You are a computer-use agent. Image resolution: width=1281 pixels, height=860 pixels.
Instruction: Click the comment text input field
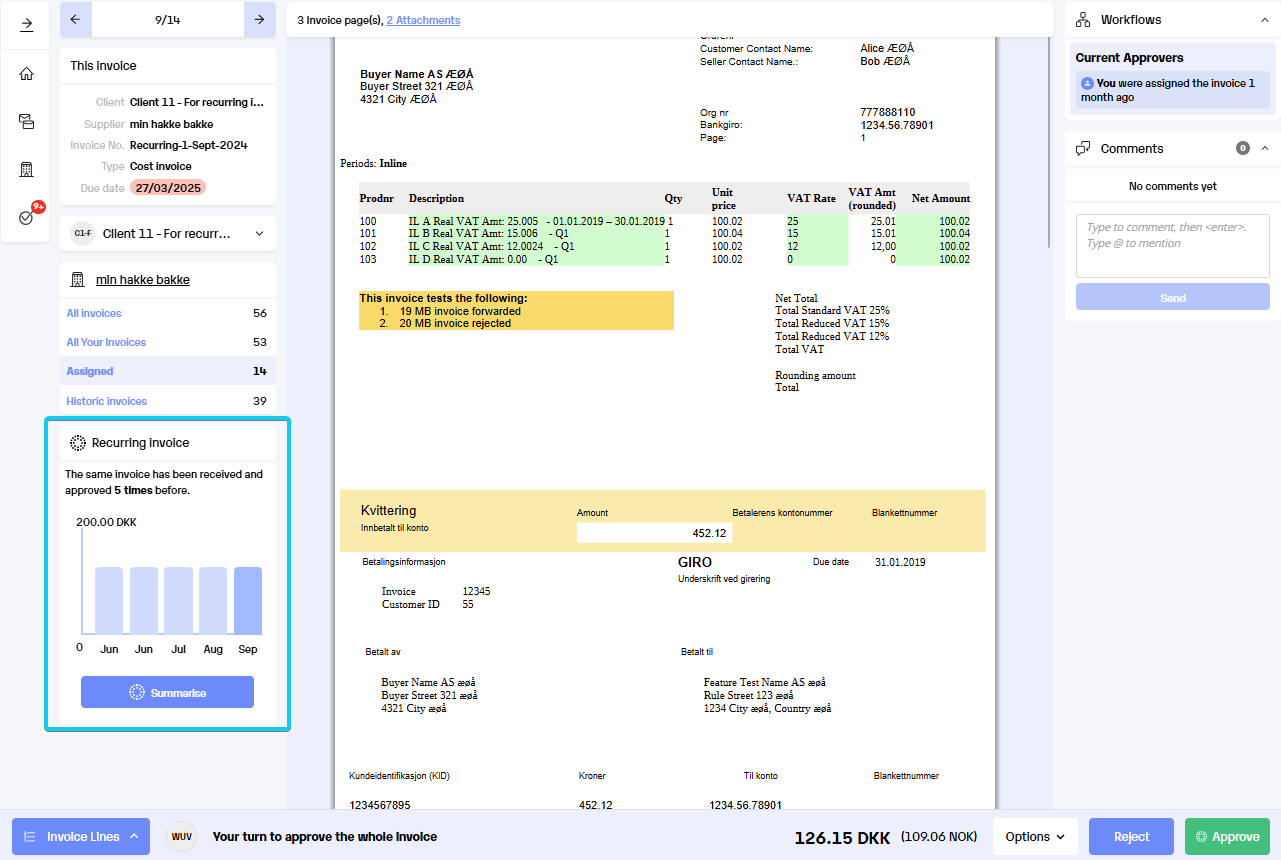[x=1173, y=245]
